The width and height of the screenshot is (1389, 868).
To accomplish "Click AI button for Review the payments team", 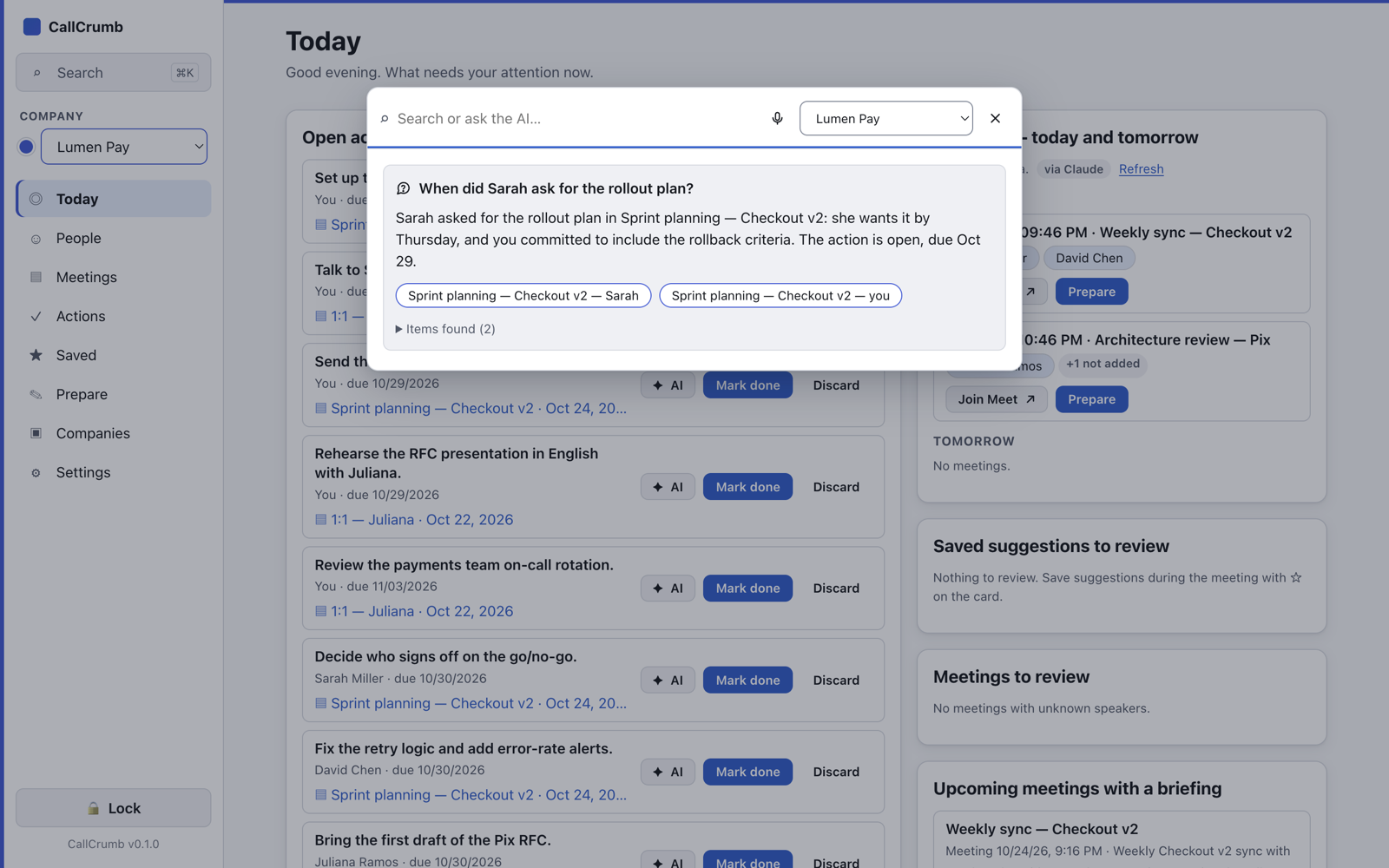I will [668, 589].
